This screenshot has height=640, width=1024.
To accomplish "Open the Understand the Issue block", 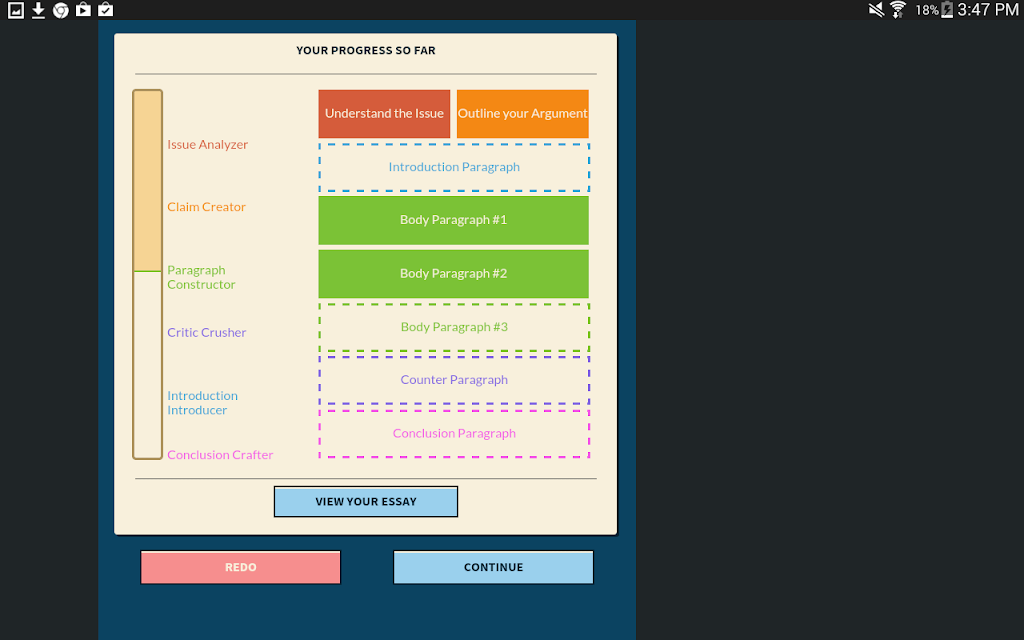I will [x=384, y=114].
